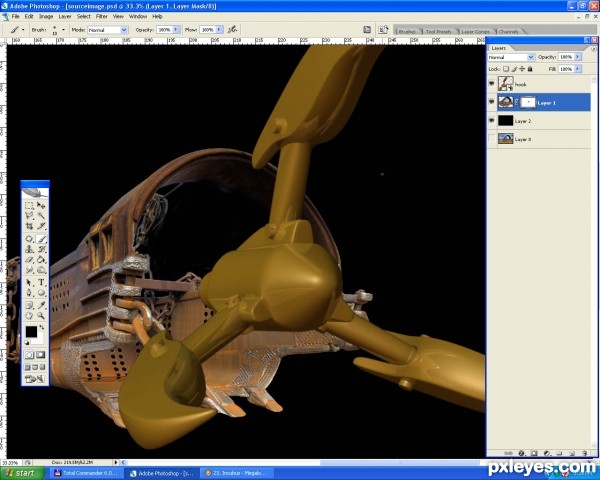Switch to Quick Mask Mode

coord(40,355)
